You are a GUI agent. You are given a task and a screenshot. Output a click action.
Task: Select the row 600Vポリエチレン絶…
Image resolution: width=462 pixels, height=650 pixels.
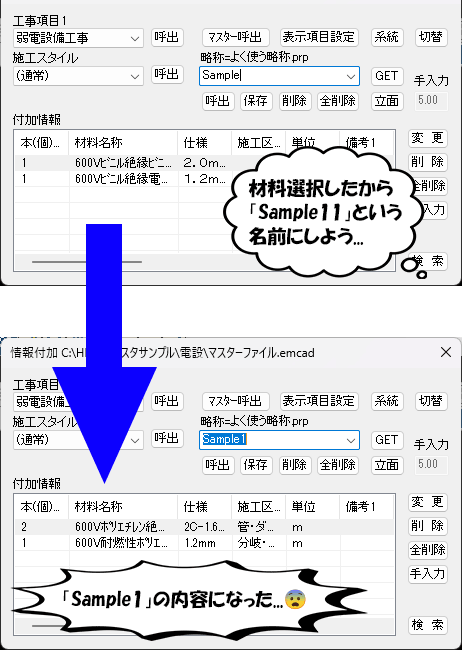pos(204,527)
